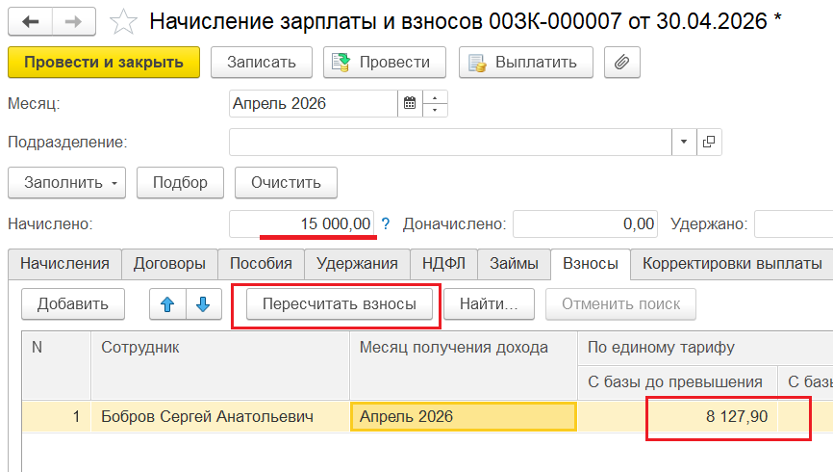Open the Заполнить dropdown button
833x472 pixels.
coord(66,183)
